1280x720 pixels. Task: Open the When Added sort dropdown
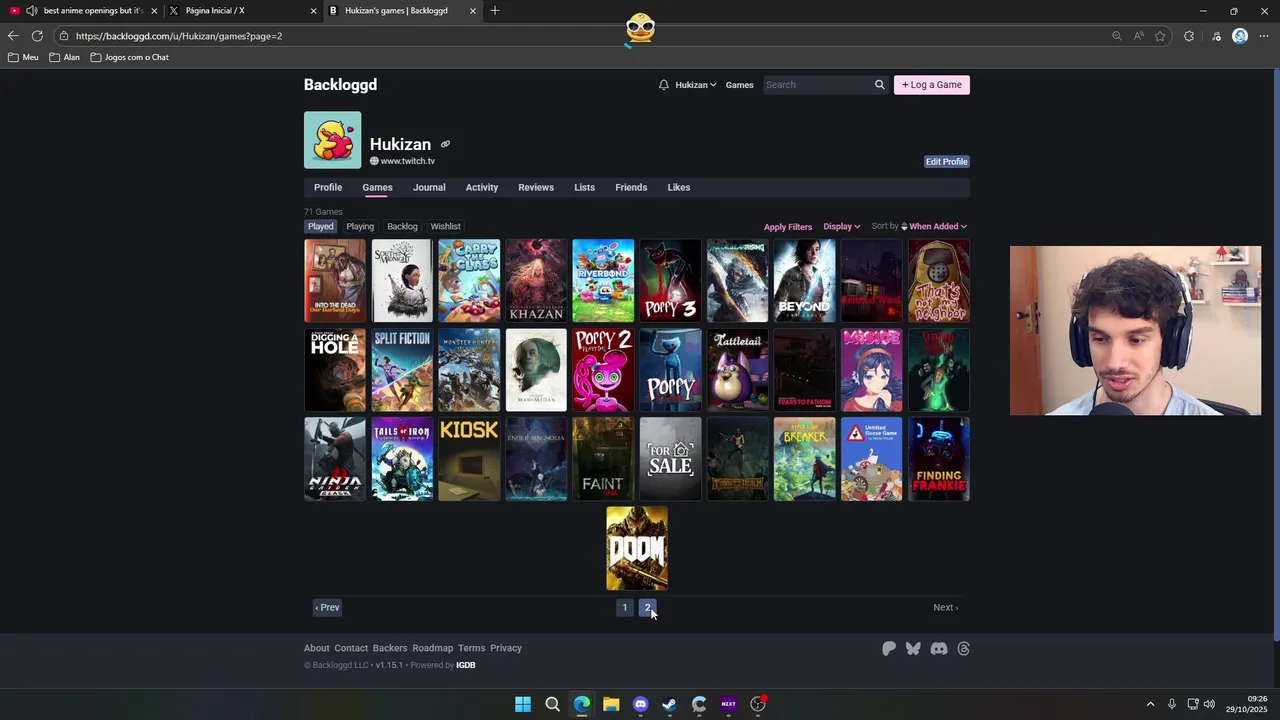click(x=937, y=227)
